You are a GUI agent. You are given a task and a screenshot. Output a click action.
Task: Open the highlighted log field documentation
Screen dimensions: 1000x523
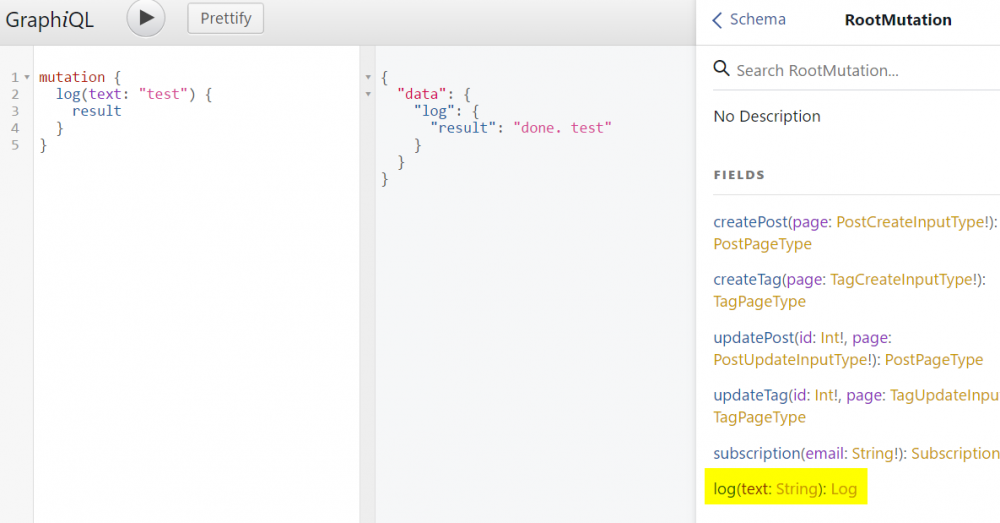724,490
